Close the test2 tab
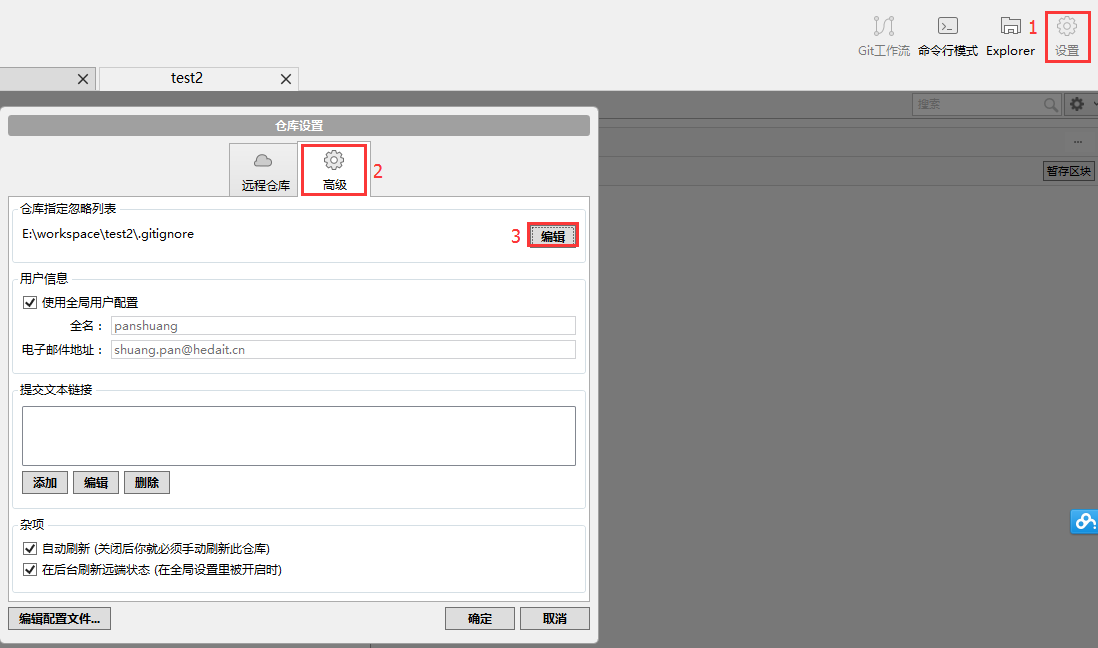This screenshot has width=1098, height=648. (286, 79)
